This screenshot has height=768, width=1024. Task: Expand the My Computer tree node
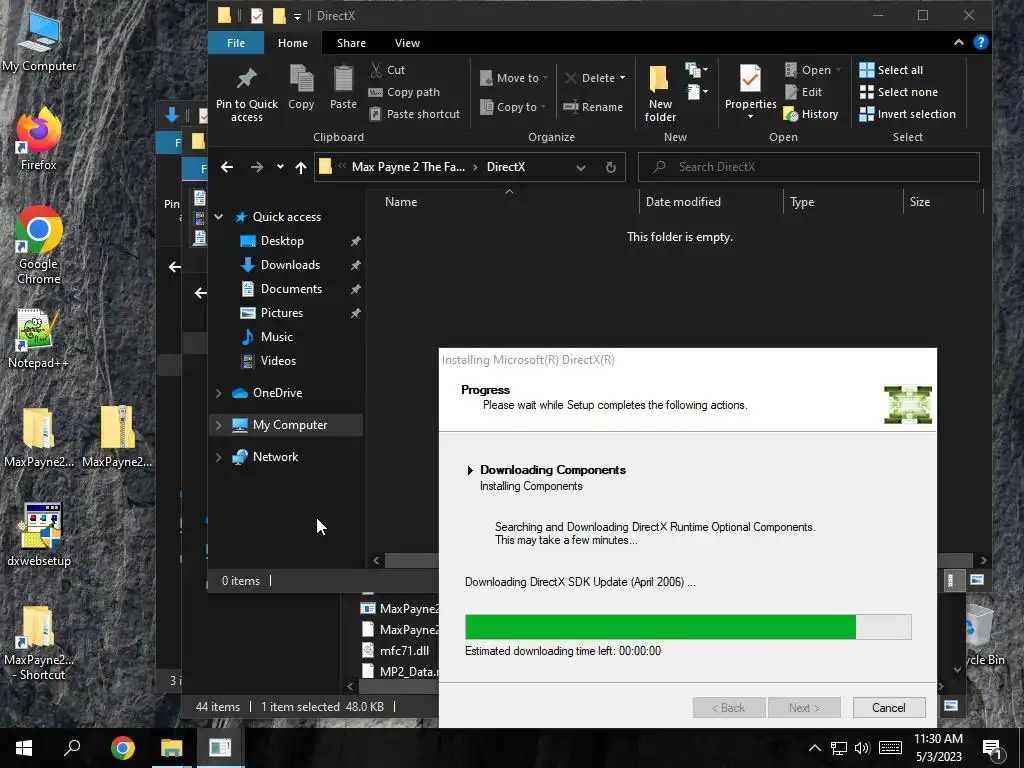click(219, 424)
